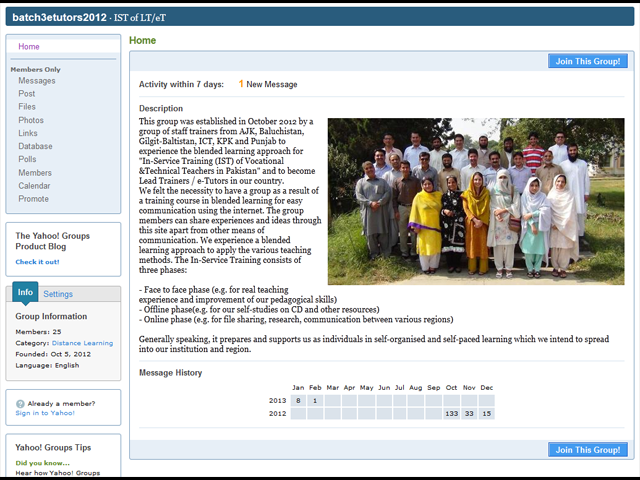Click the bottom Join This Group button
Viewport: 640px width, 480px height.
pos(588,450)
